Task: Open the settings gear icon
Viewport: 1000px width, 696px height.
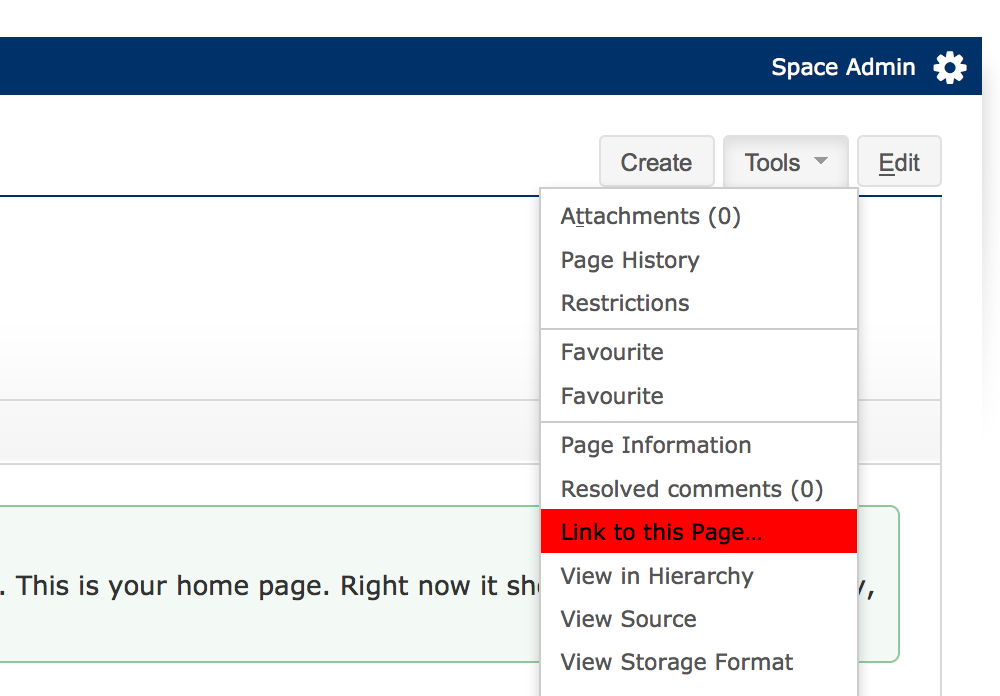Action: coord(950,68)
